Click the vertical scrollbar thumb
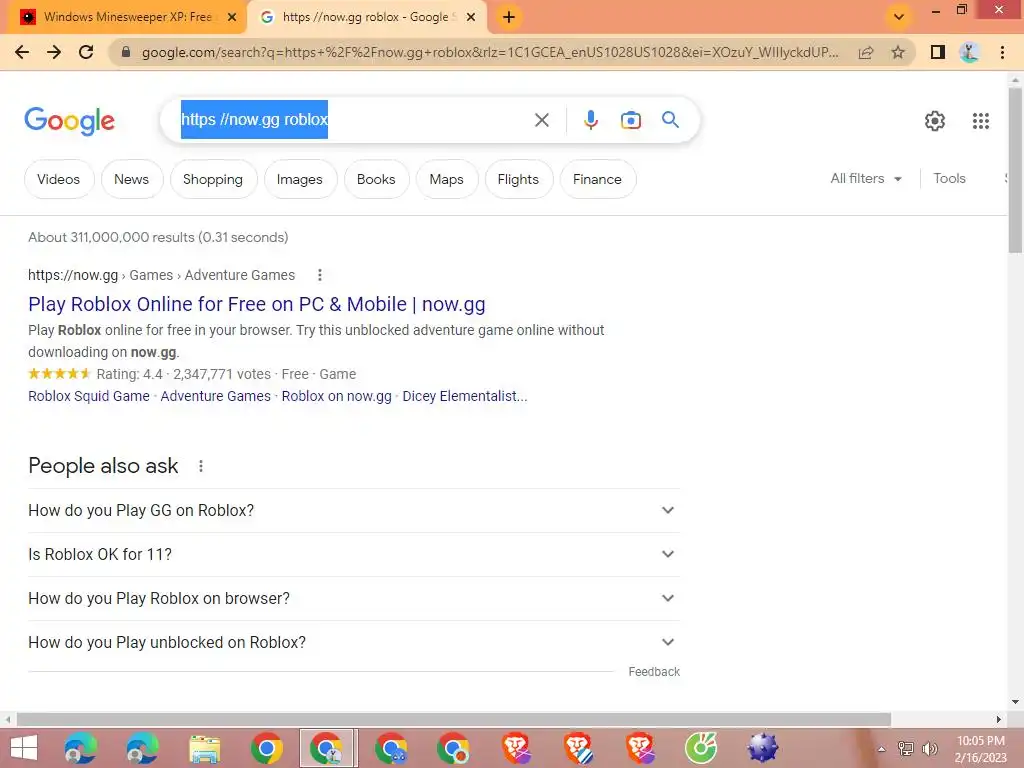This screenshot has width=1024, height=768. tap(1015, 170)
